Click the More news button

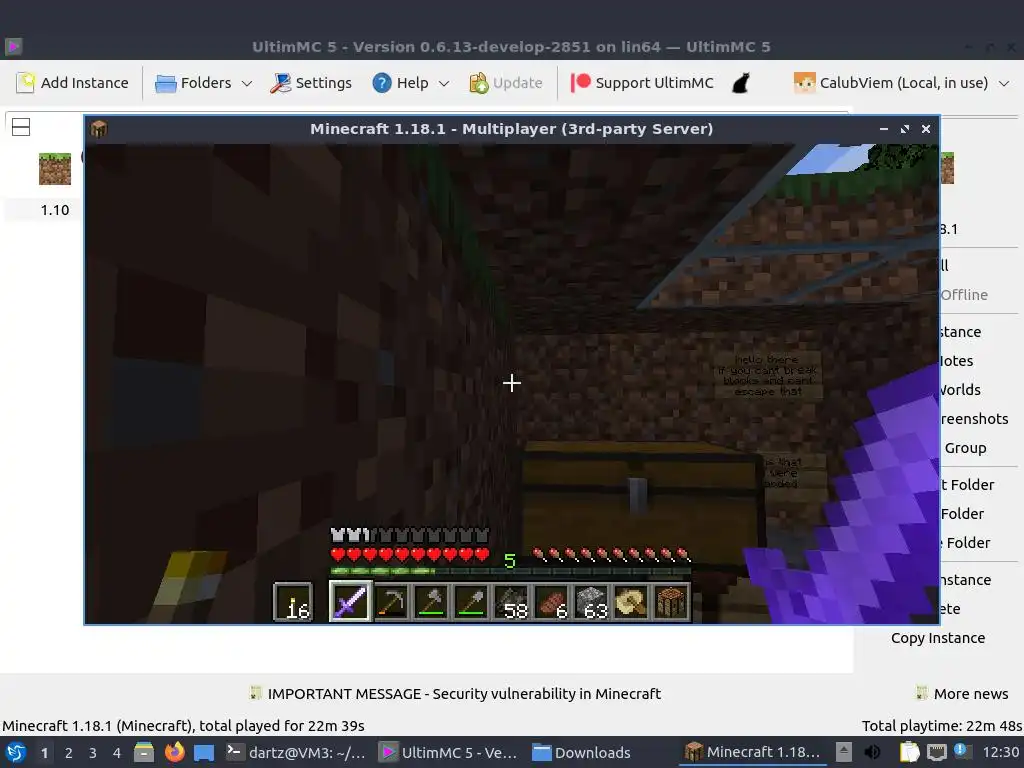click(962, 694)
